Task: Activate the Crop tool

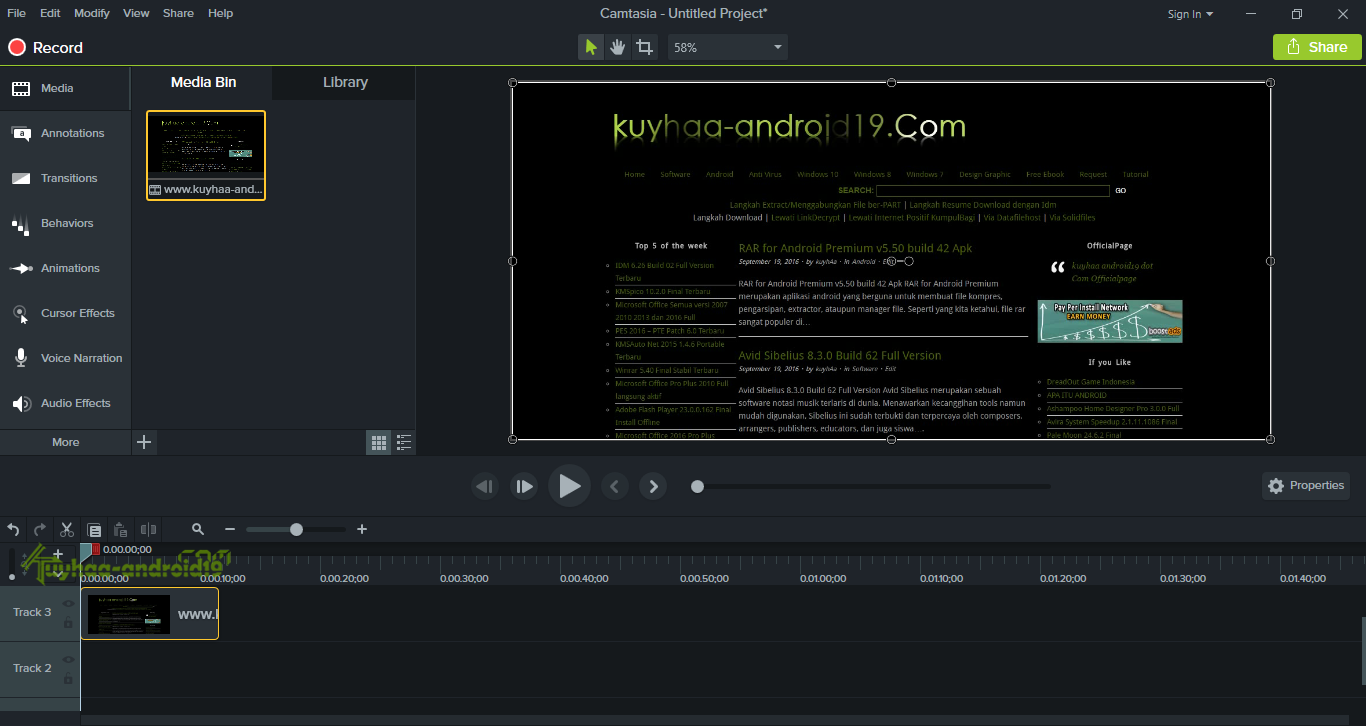Action: click(x=645, y=47)
